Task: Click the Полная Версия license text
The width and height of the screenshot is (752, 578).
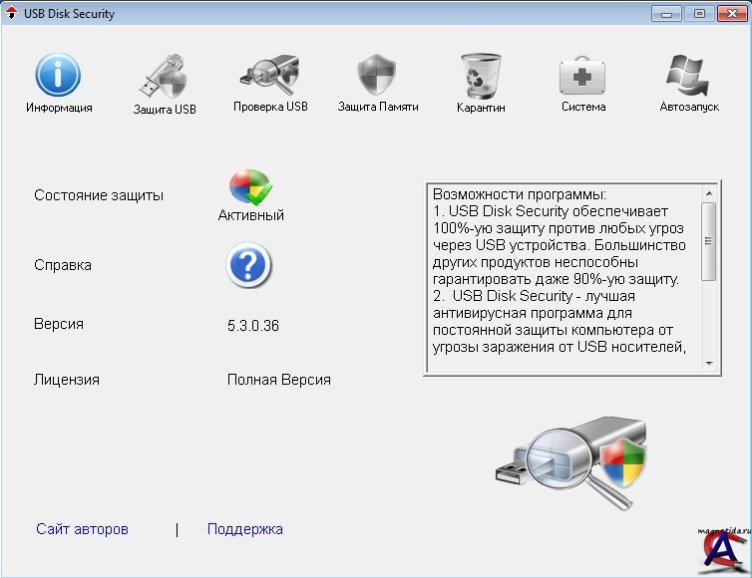Action: [x=279, y=380]
